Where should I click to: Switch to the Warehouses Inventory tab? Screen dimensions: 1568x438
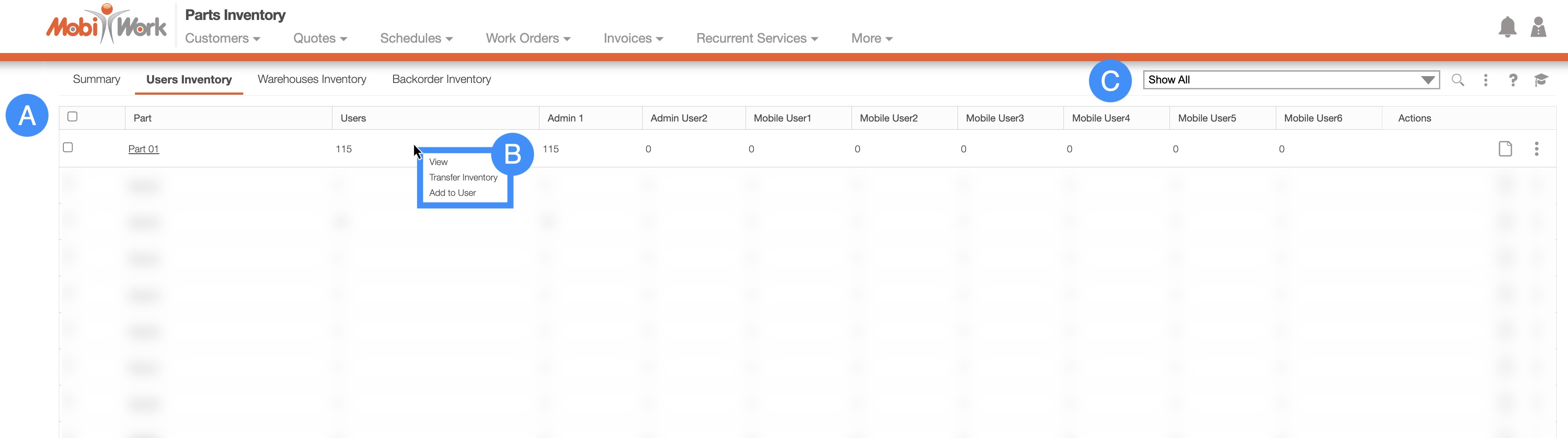tap(312, 79)
